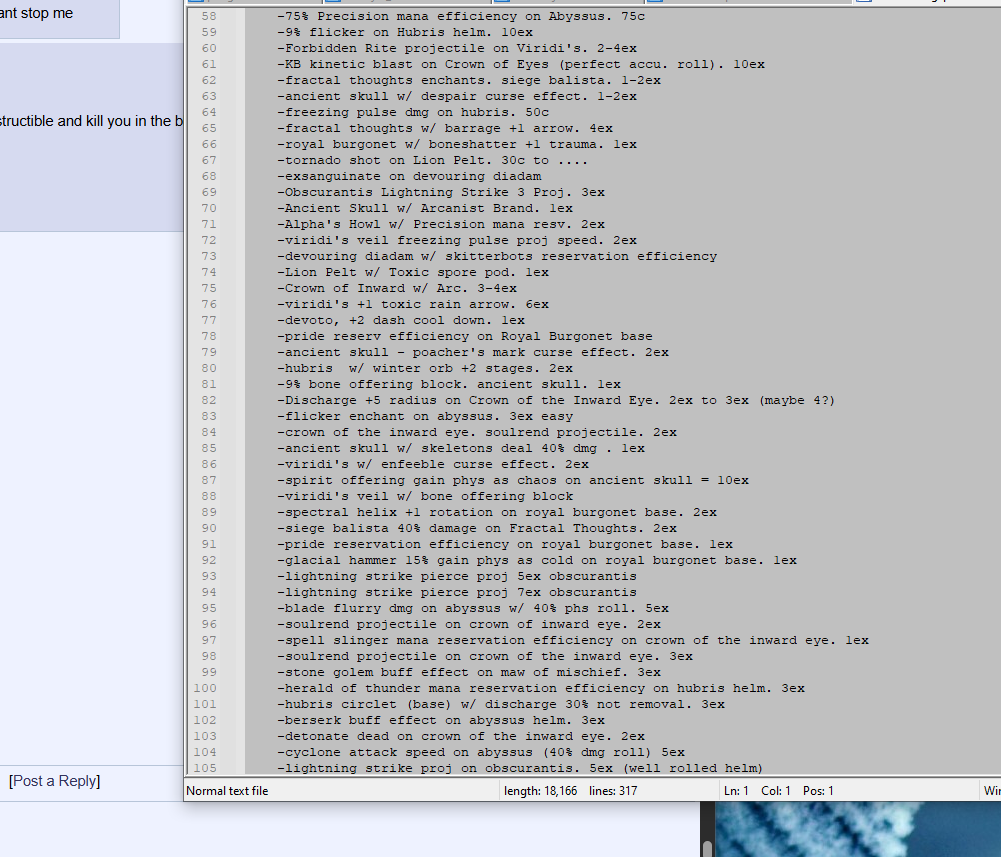1001x857 pixels.
Task: Click 'lines: 317' in the status bar
Action: (x=613, y=791)
